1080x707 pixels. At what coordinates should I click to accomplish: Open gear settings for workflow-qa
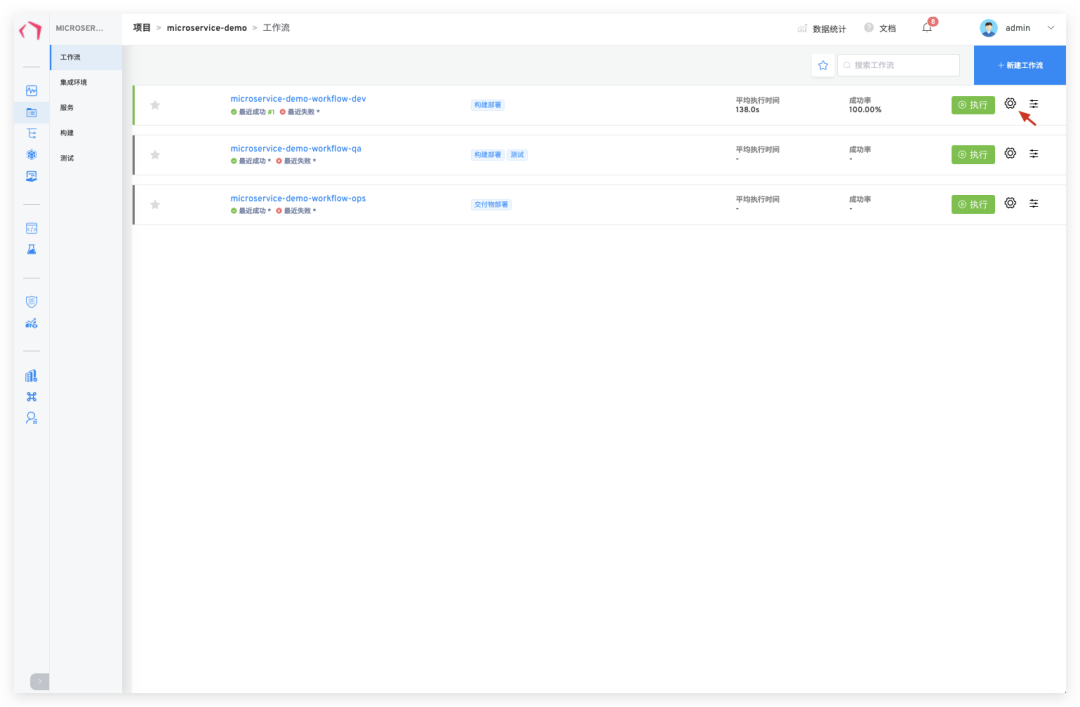click(x=1010, y=153)
